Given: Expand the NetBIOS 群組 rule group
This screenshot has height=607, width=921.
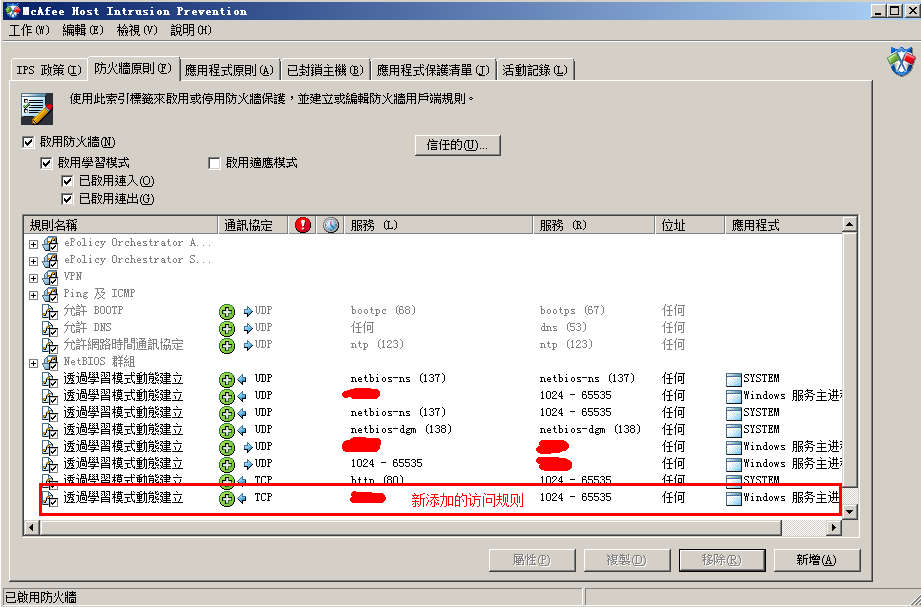Looking at the screenshot, I should click(34, 362).
